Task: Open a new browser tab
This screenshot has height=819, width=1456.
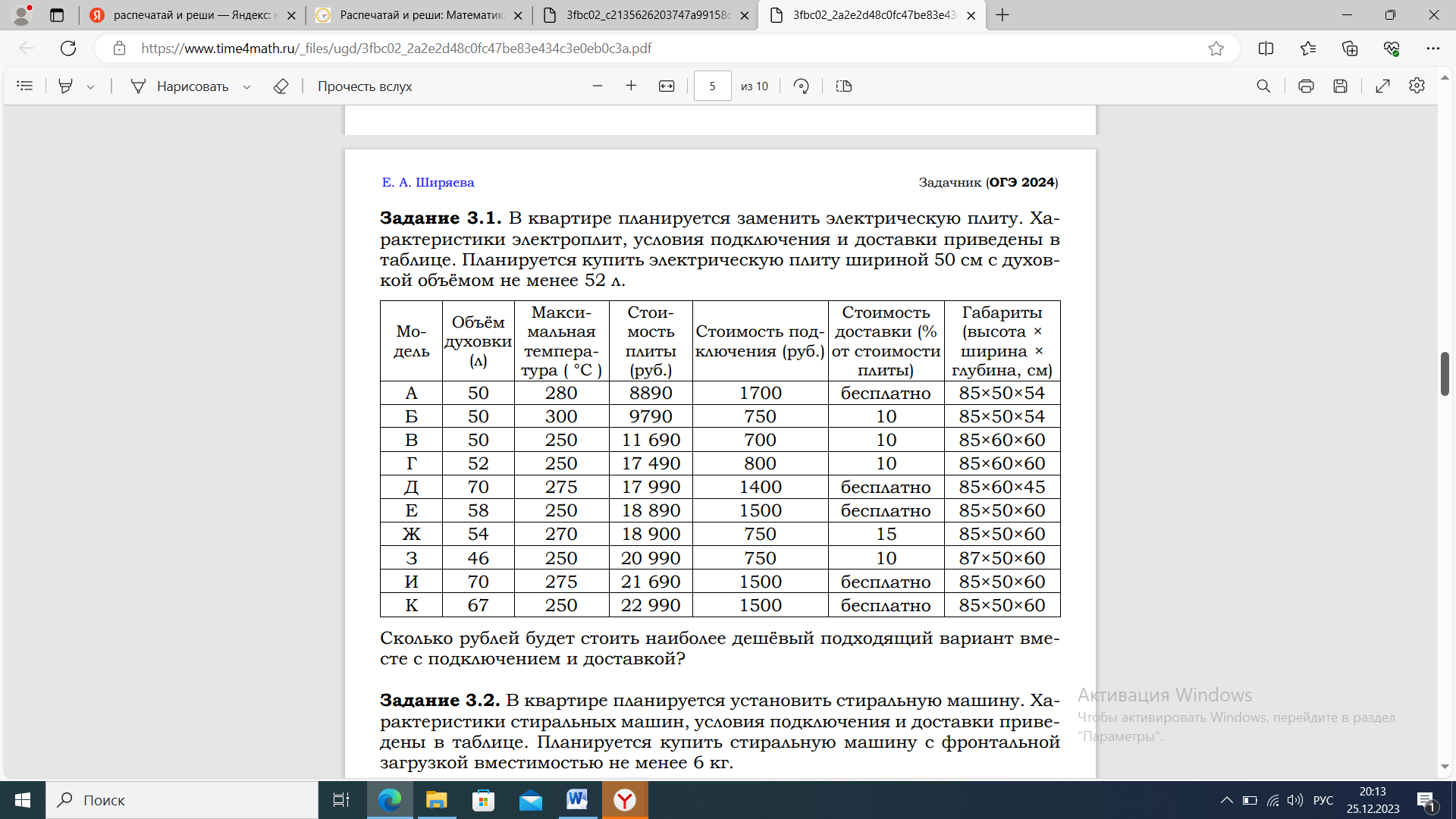Action: [x=1003, y=15]
